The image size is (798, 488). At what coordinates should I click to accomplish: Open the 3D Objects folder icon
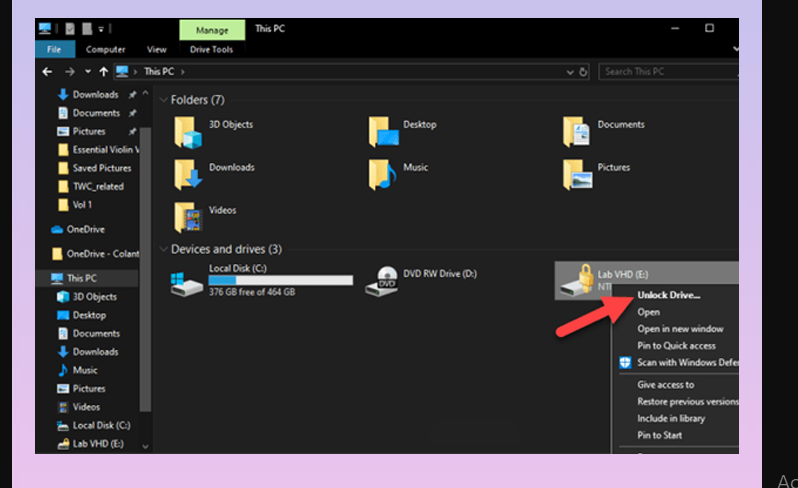coord(187,130)
